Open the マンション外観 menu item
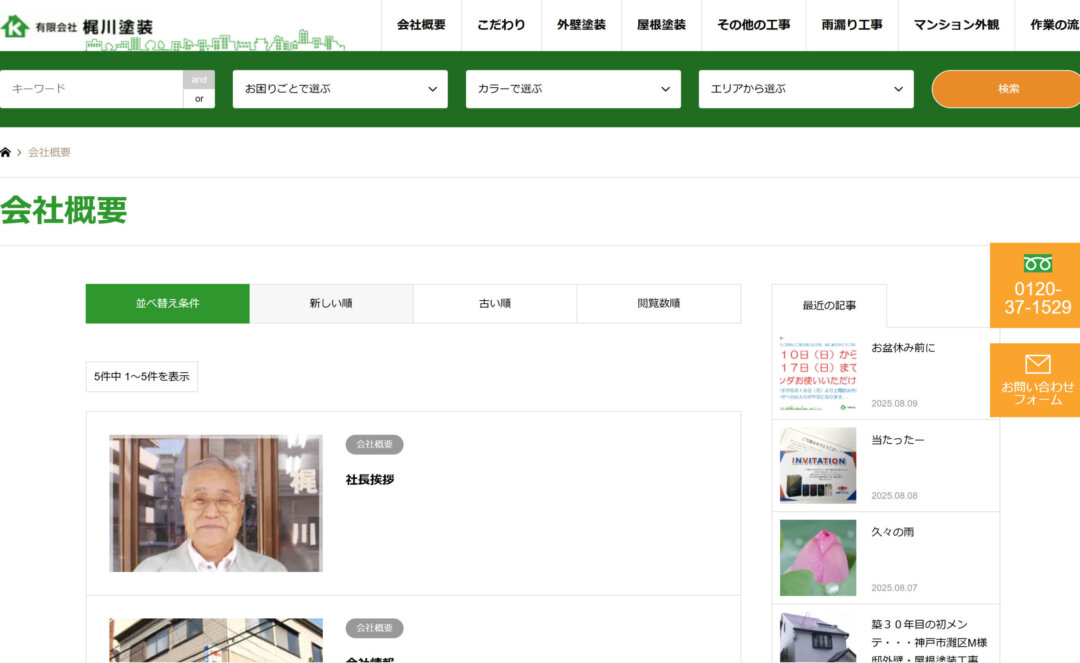Viewport: 1080px width, 663px height. (x=956, y=25)
